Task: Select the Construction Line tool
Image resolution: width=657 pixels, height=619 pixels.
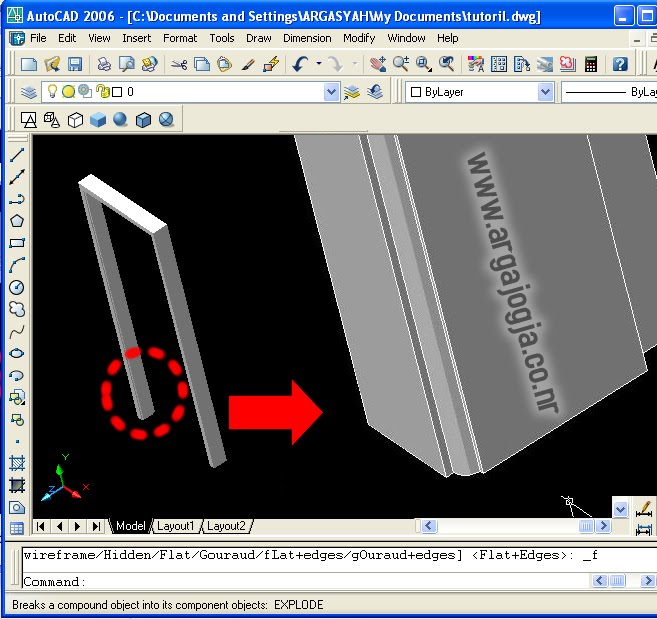Action: 17,177
